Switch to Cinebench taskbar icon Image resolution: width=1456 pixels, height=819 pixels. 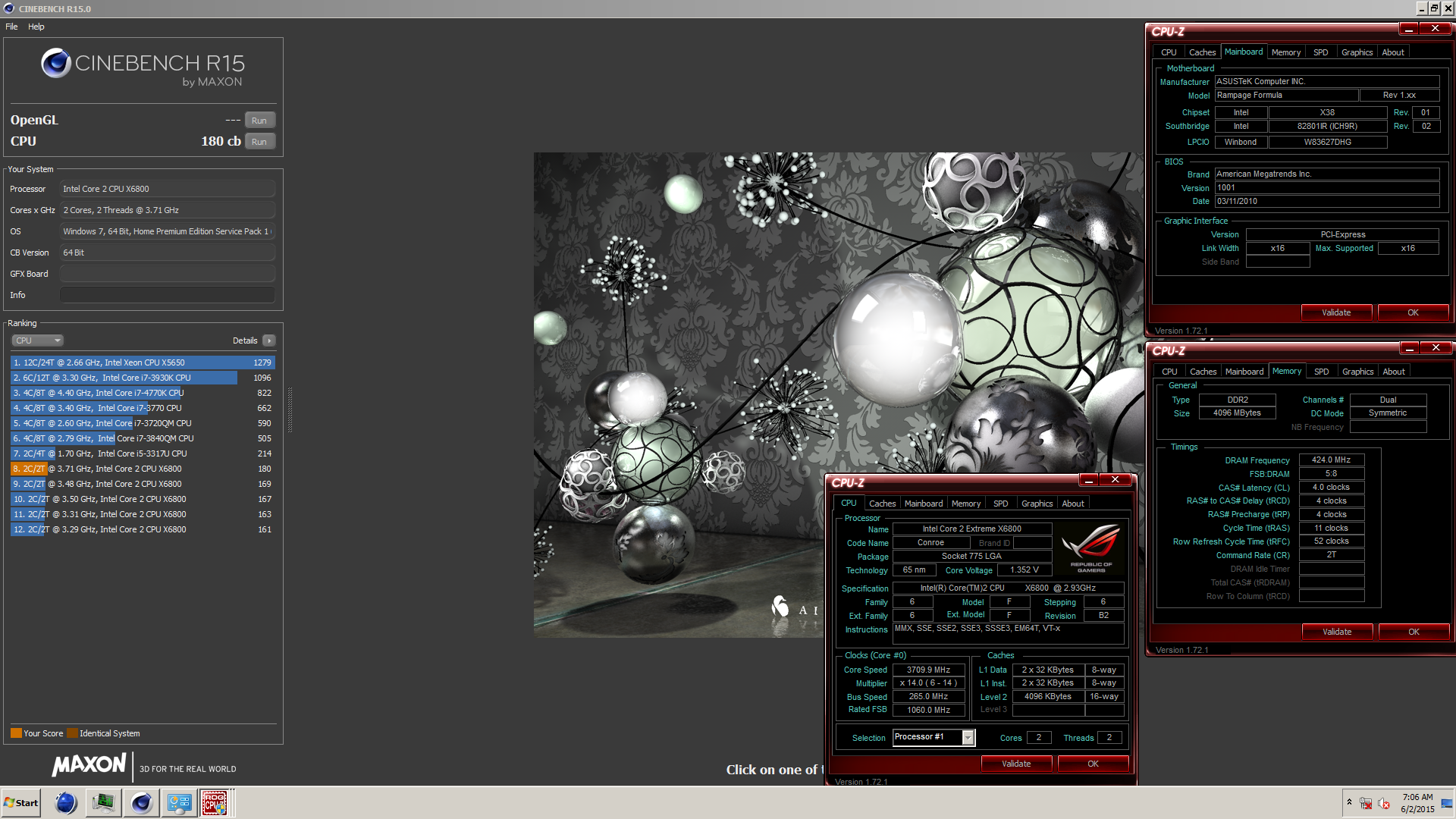click(x=142, y=803)
